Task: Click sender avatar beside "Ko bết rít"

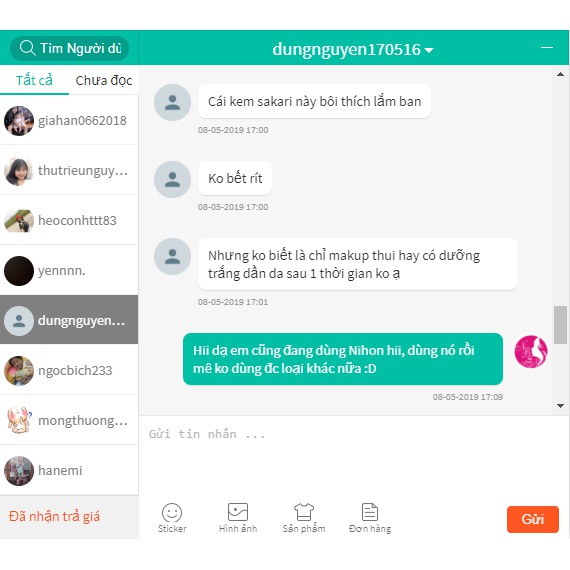Action: click(x=172, y=179)
